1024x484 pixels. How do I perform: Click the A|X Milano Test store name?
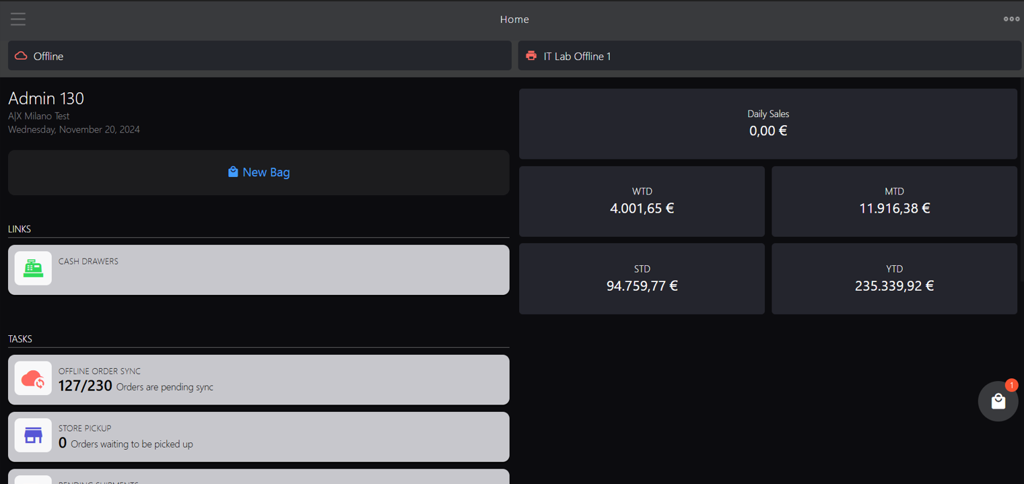pyautogui.click(x=39, y=116)
